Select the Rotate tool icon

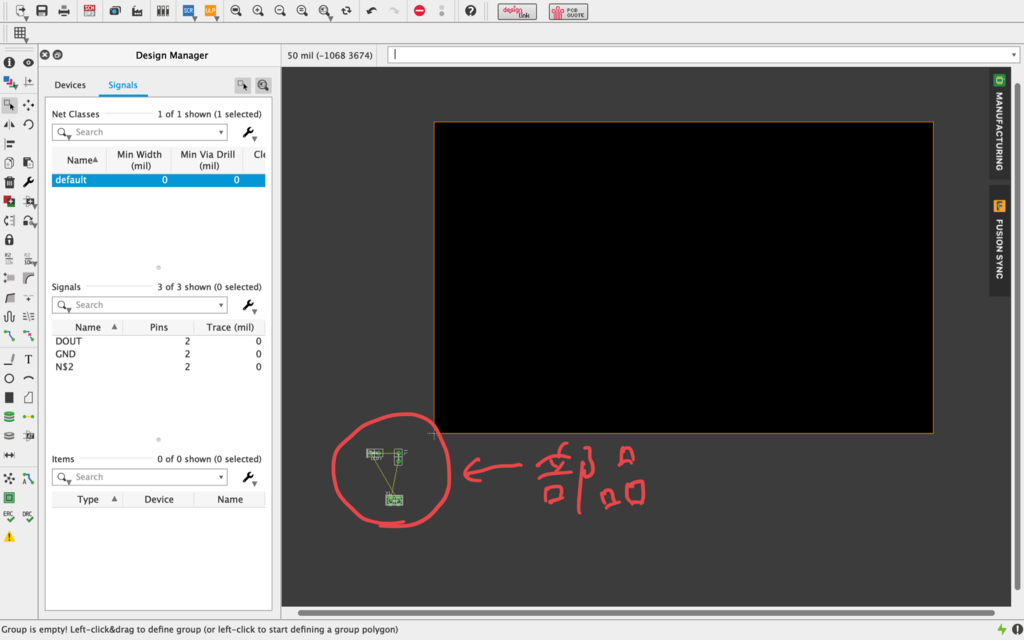[x=28, y=124]
